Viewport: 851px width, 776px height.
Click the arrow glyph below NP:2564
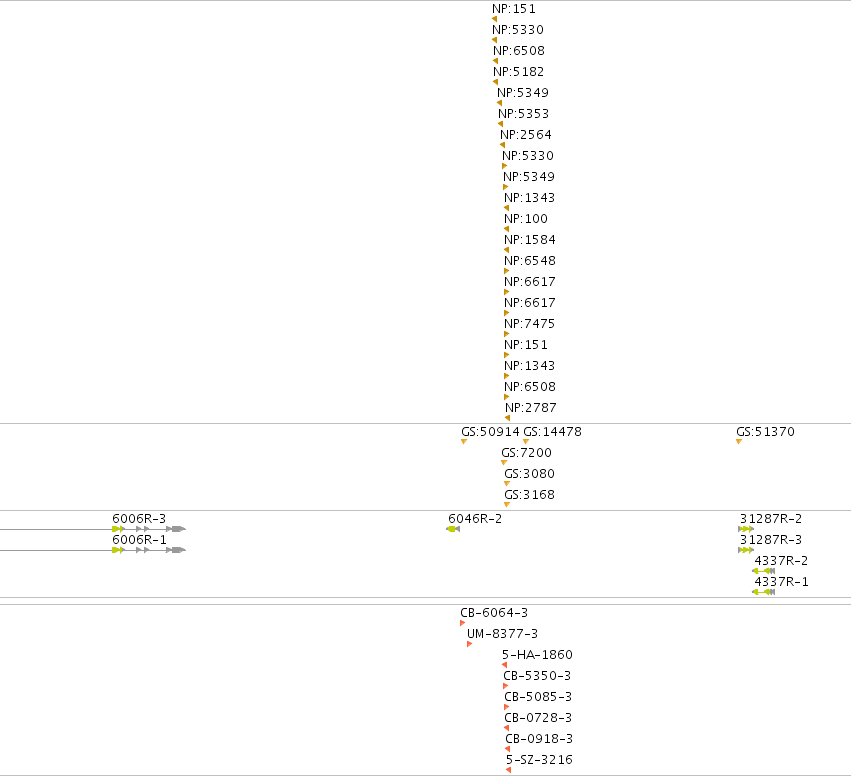(502, 145)
